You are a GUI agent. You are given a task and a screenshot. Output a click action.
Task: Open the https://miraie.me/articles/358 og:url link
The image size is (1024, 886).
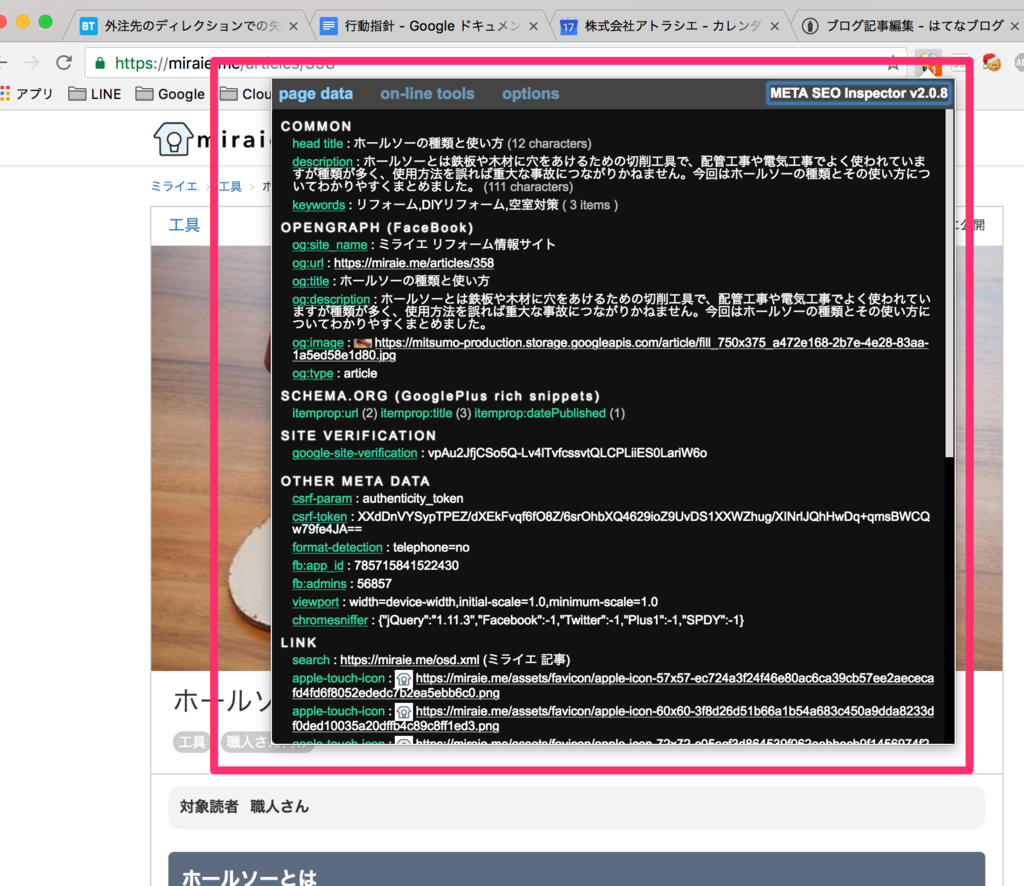pos(413,263)
